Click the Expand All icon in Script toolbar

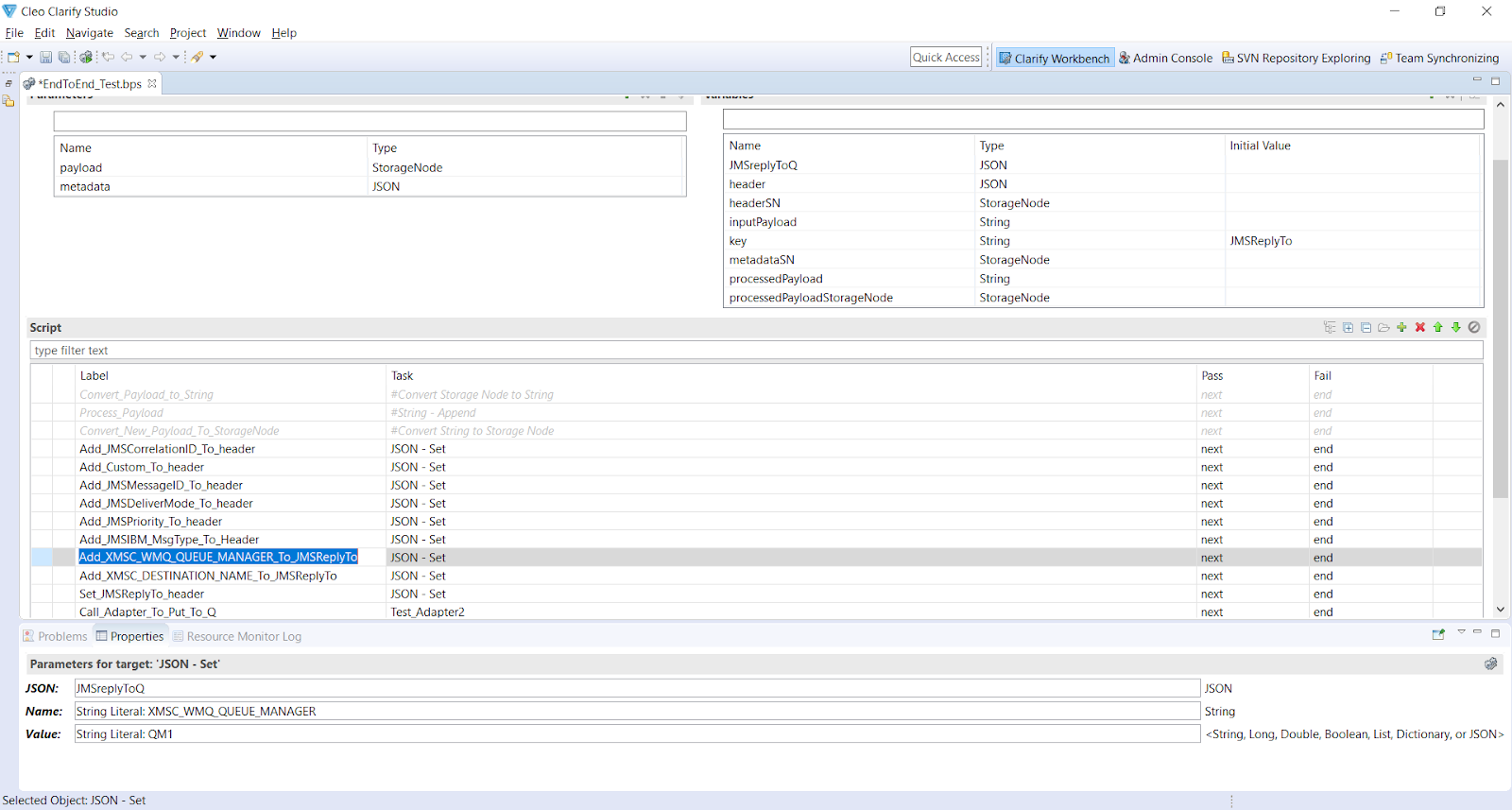(1348, 327)
